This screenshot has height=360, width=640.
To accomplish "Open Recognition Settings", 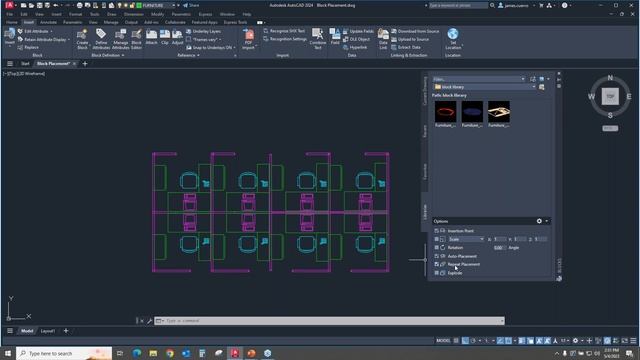I will (285, 39).
